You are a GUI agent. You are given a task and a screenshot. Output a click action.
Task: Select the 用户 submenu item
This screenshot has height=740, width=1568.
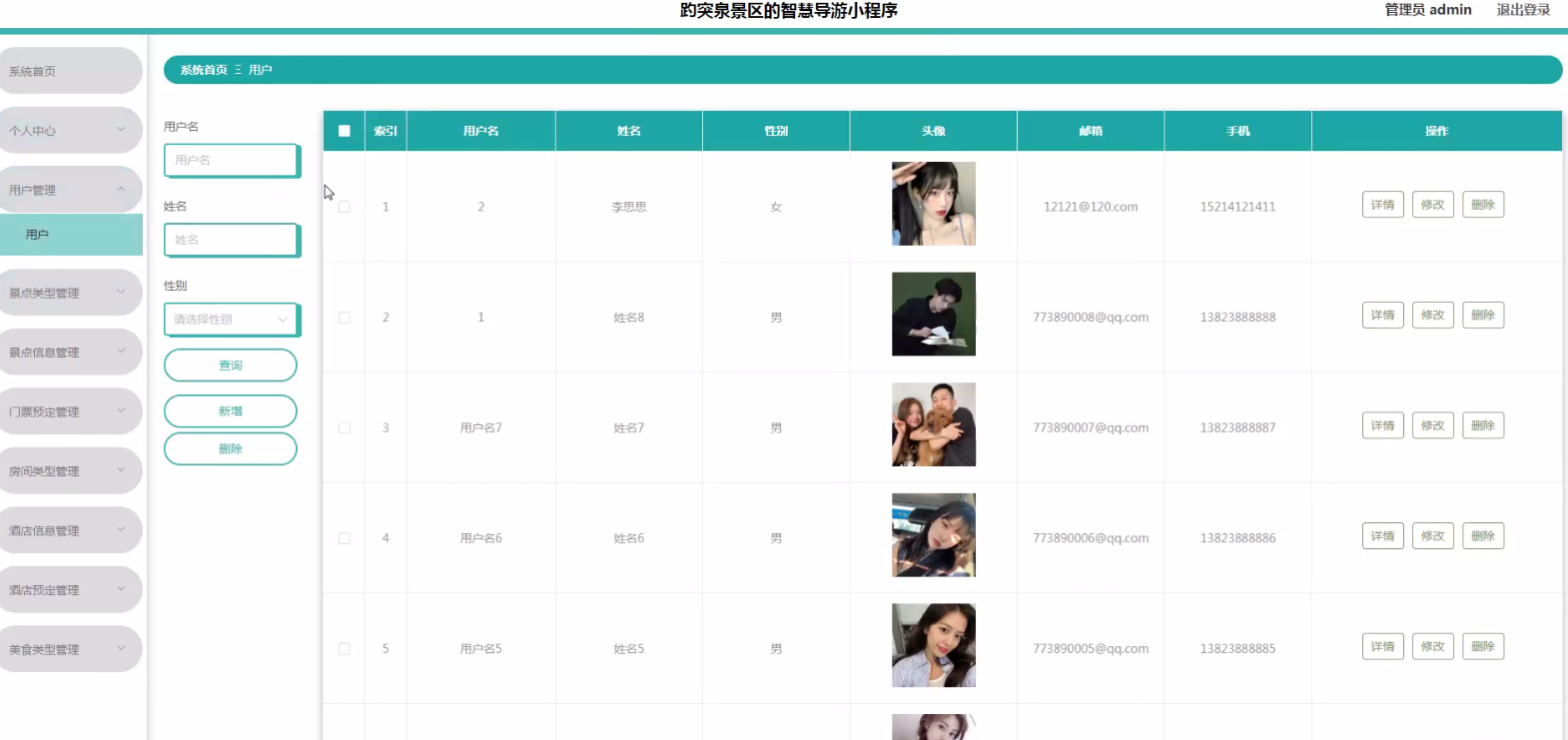pyautogui.click(x=71, y=234)
